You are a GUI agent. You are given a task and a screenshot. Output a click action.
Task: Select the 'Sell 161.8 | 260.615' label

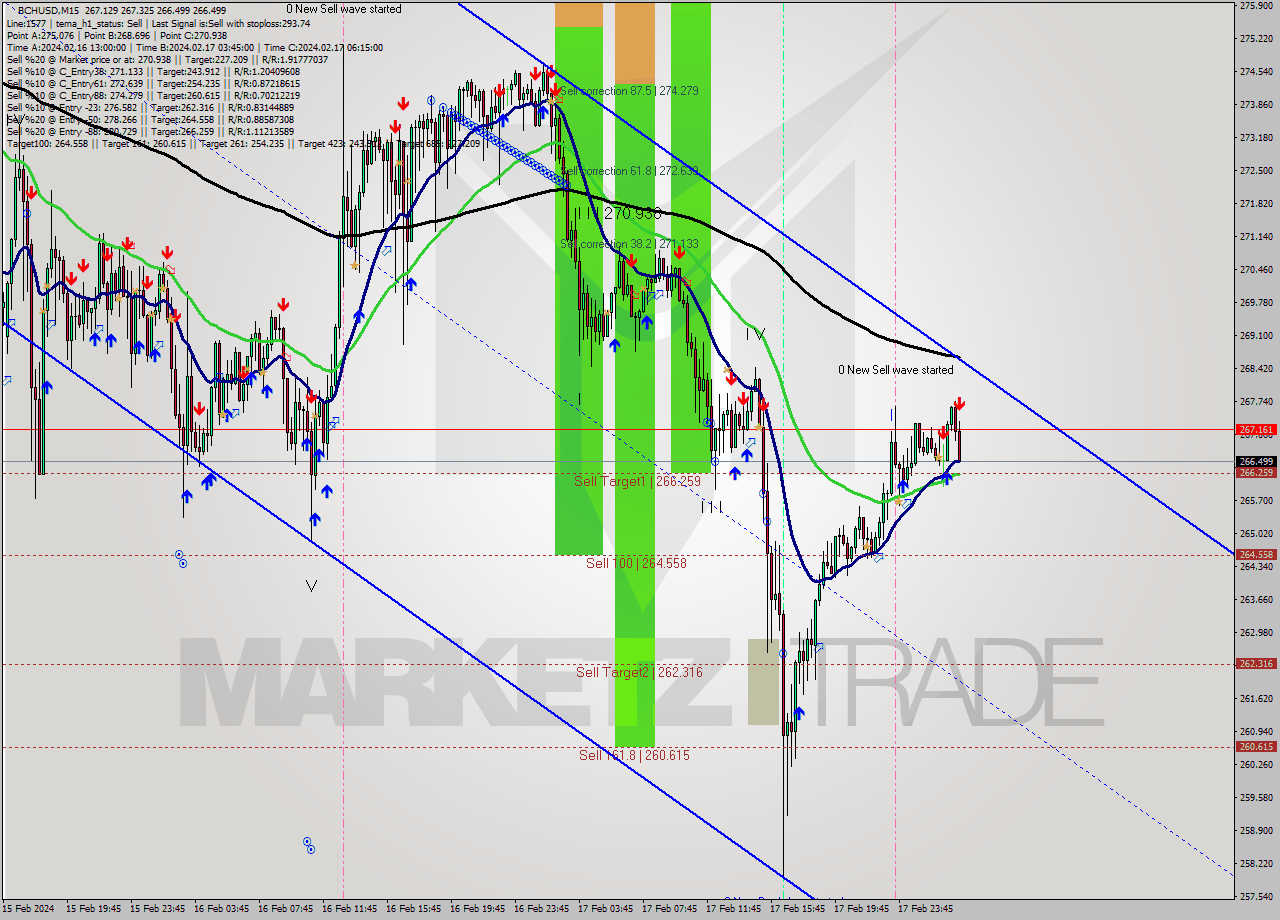pos(635,756)
